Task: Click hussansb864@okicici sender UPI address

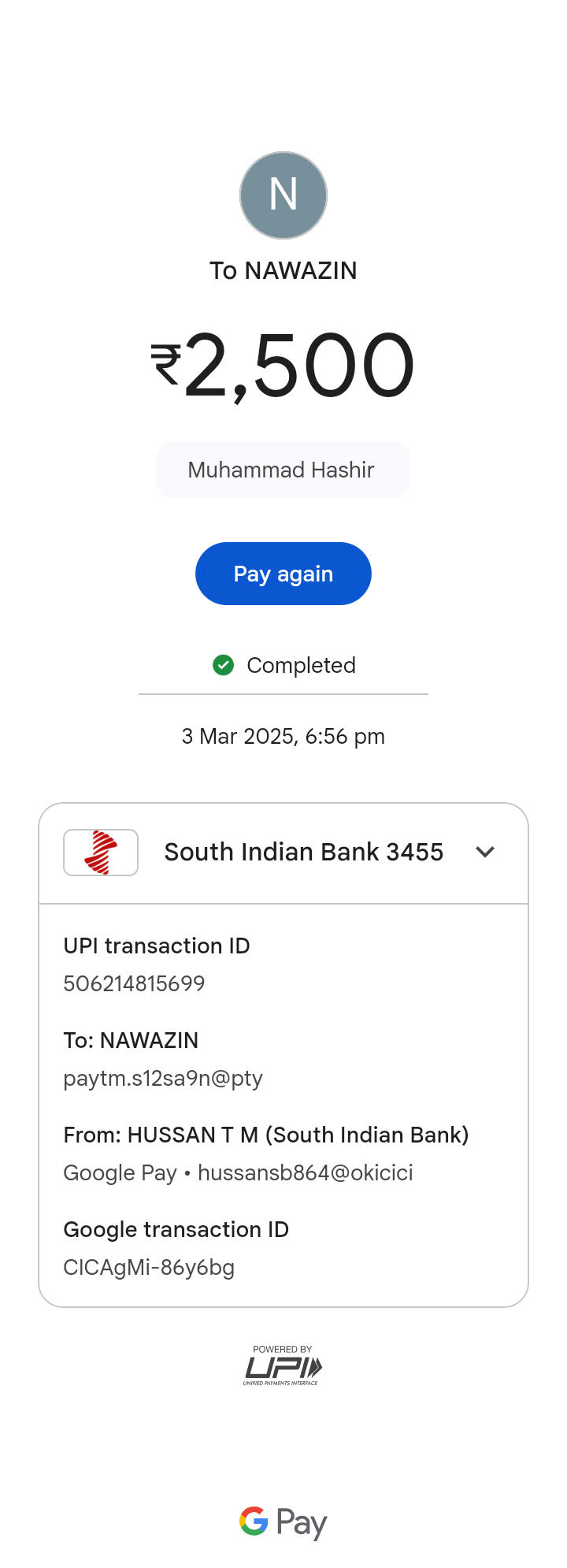Action: point(306,1172)
